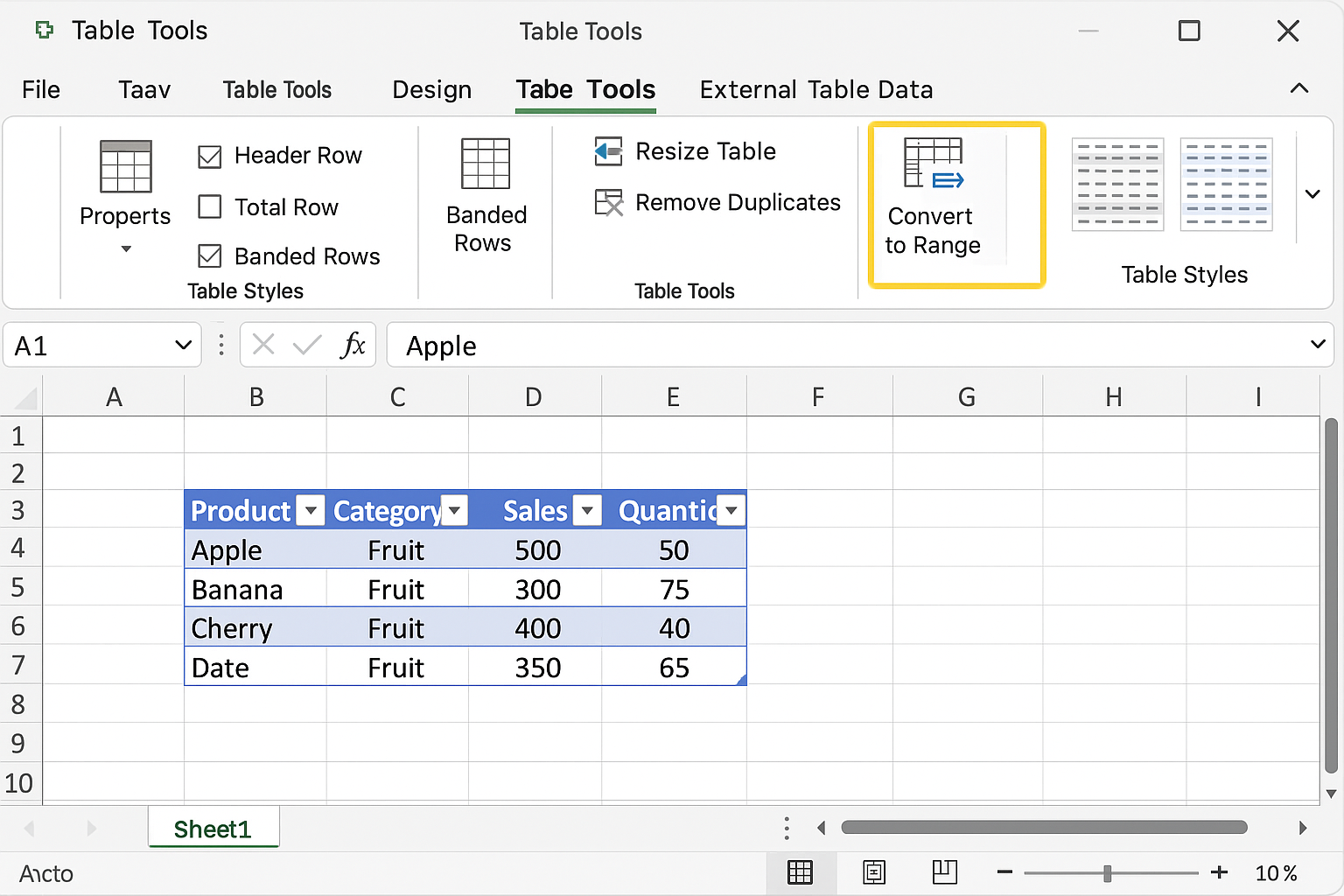This screenshot has width=1344, height=896.
Task: Expand the formula bar chevron
Action: (1318, 344)
